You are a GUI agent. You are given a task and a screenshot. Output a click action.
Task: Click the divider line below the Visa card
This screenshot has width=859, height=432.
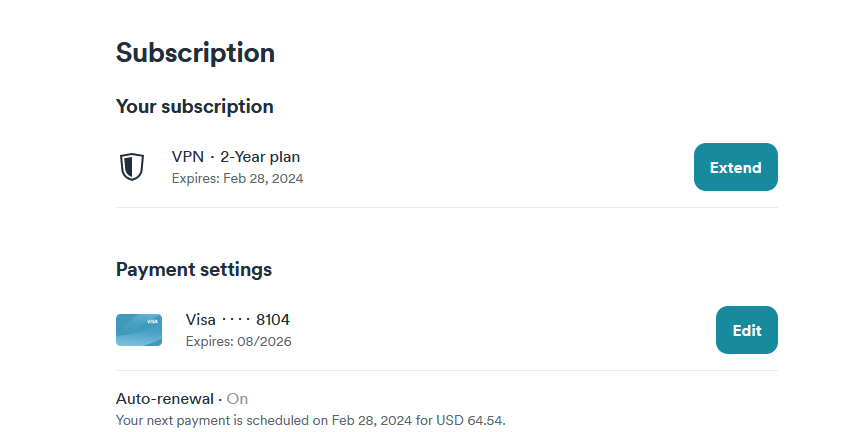coord(446,371)
